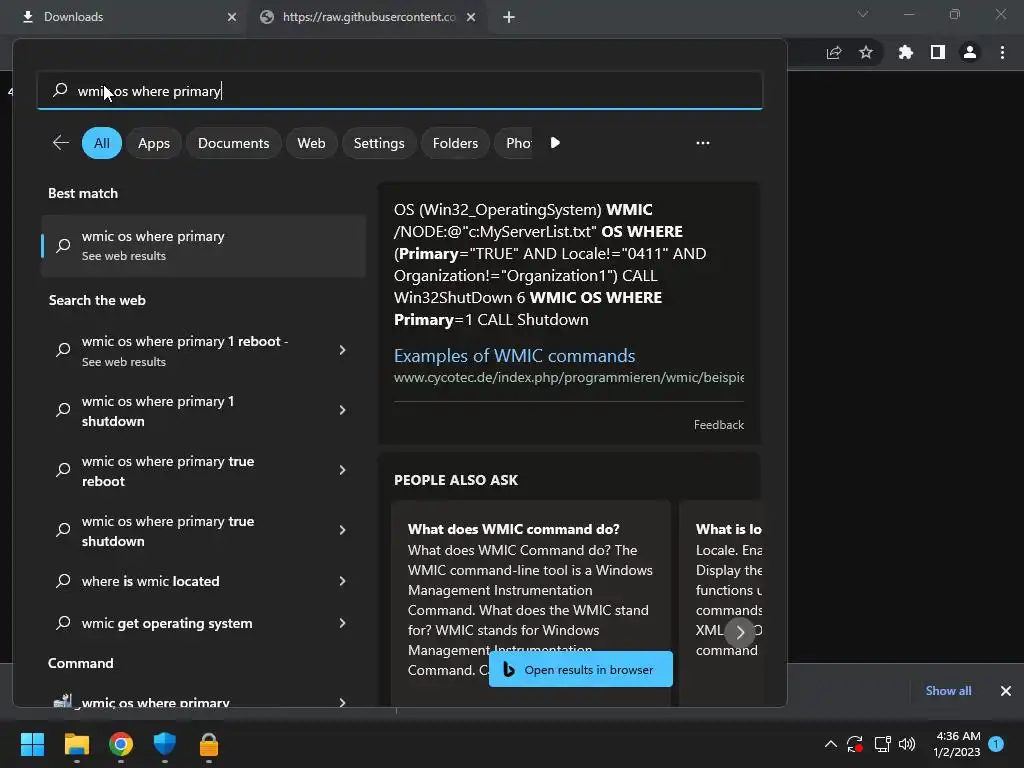Open File Explorer from taskbar
The image size is (1024, 768).
[76, 744]
